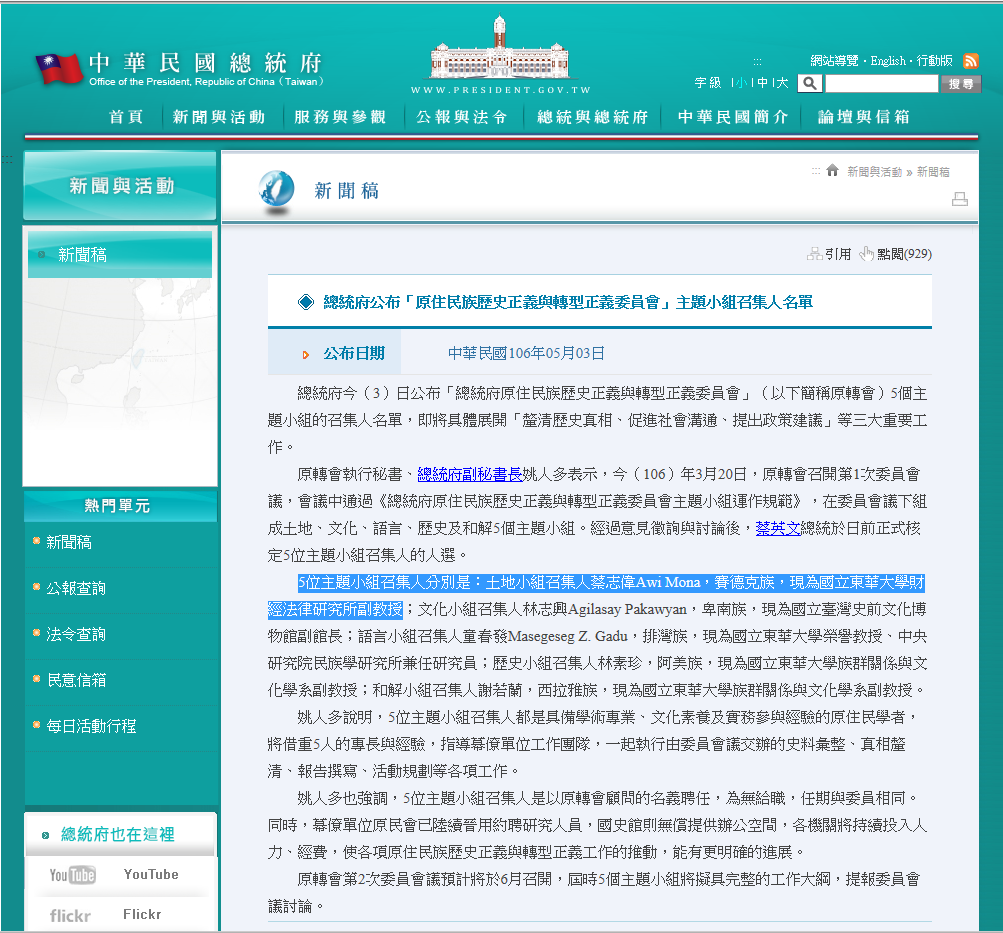Click the 點閱 view count hand icon
This screenshot has width=1003, height=933.
(x=866, y=254)
